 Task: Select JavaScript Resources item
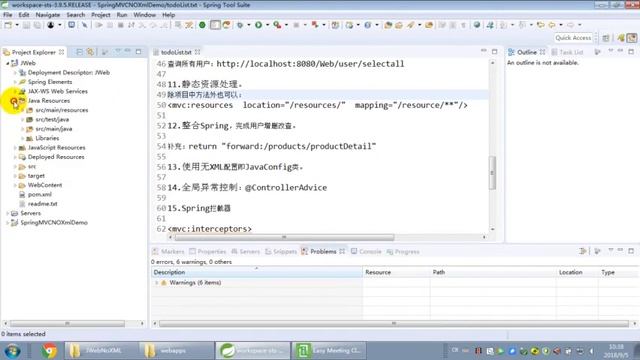coord(56,148)
